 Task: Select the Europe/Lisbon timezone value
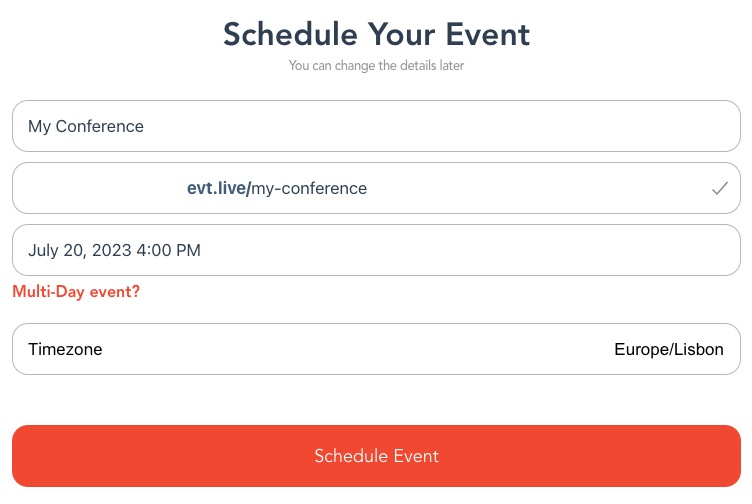coord(668,350)
